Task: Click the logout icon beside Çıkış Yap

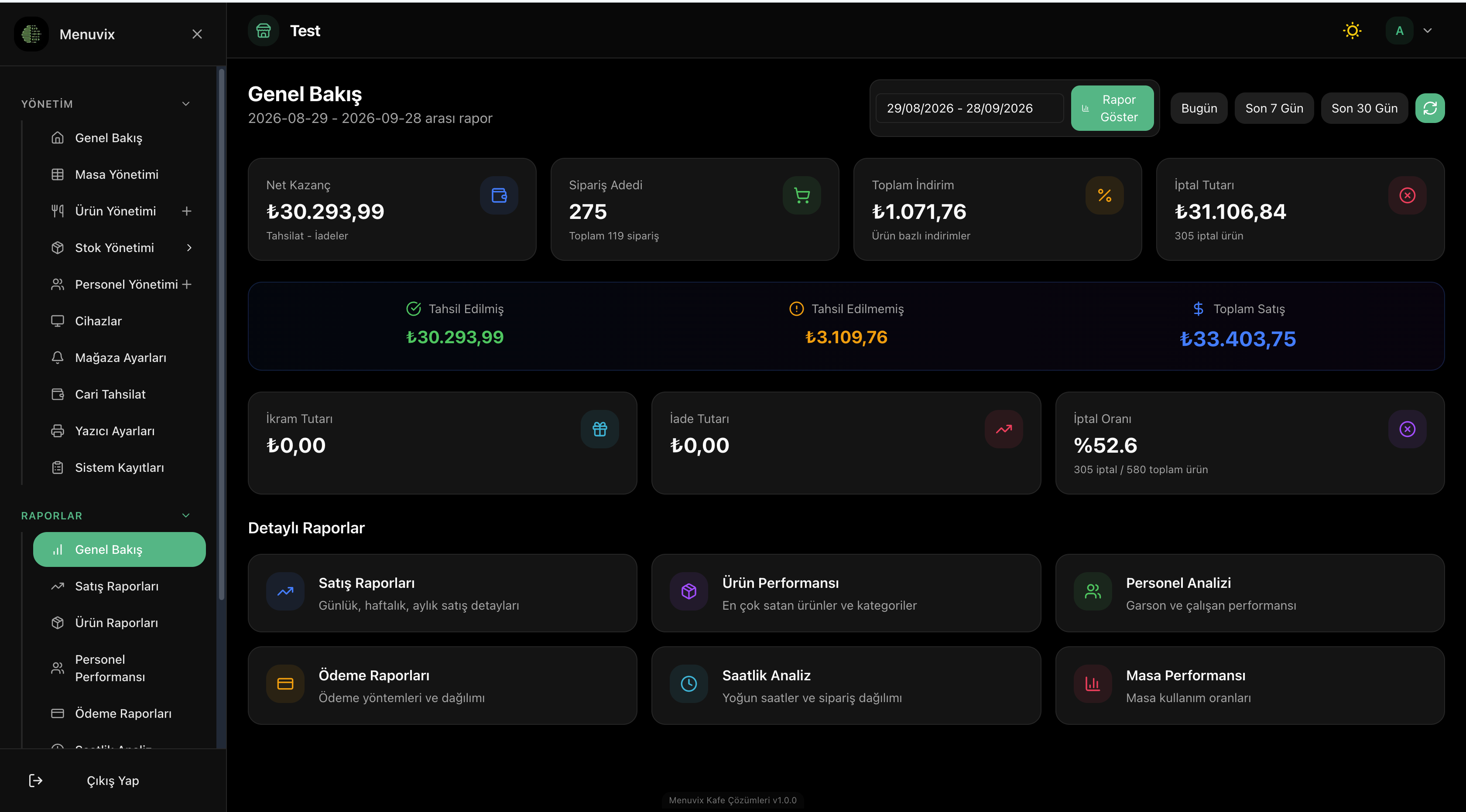Action: [35, 780]
